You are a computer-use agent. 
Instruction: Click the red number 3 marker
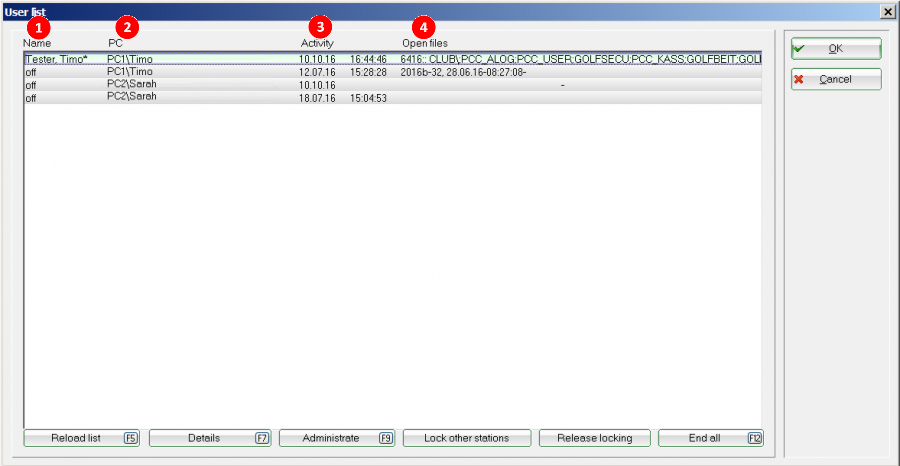[x=319, y=25]
